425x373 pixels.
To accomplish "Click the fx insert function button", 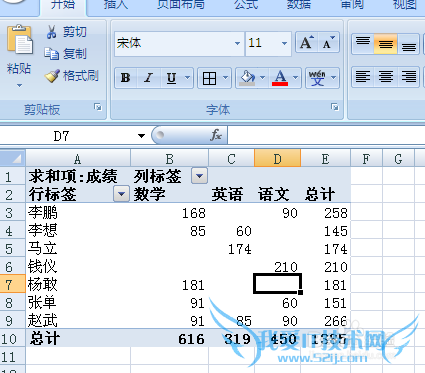I will point(216,135).
